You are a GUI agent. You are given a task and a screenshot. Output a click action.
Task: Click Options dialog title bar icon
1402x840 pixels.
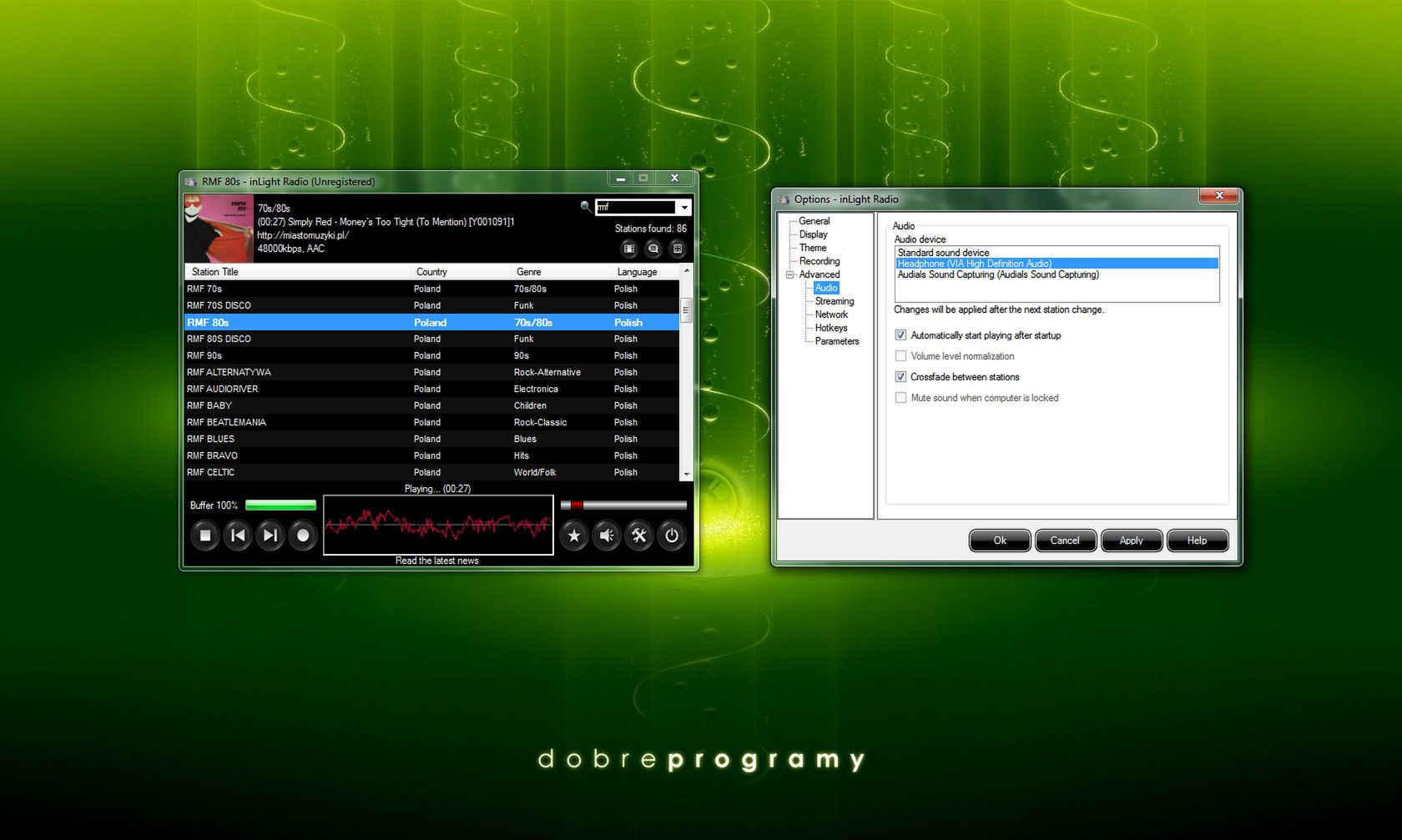coord(783,199)
